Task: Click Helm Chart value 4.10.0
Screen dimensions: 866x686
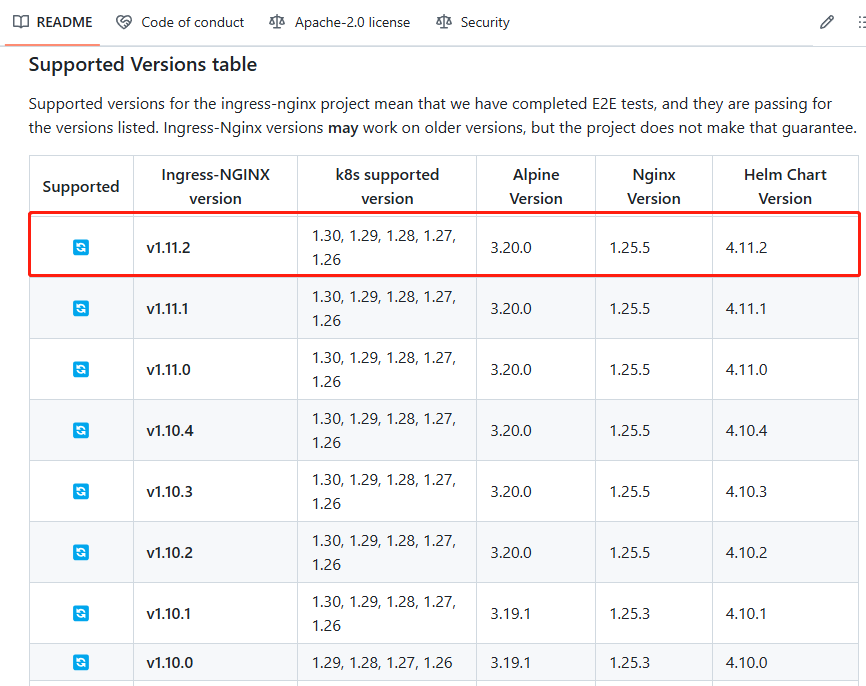Action: click(746, 662)
